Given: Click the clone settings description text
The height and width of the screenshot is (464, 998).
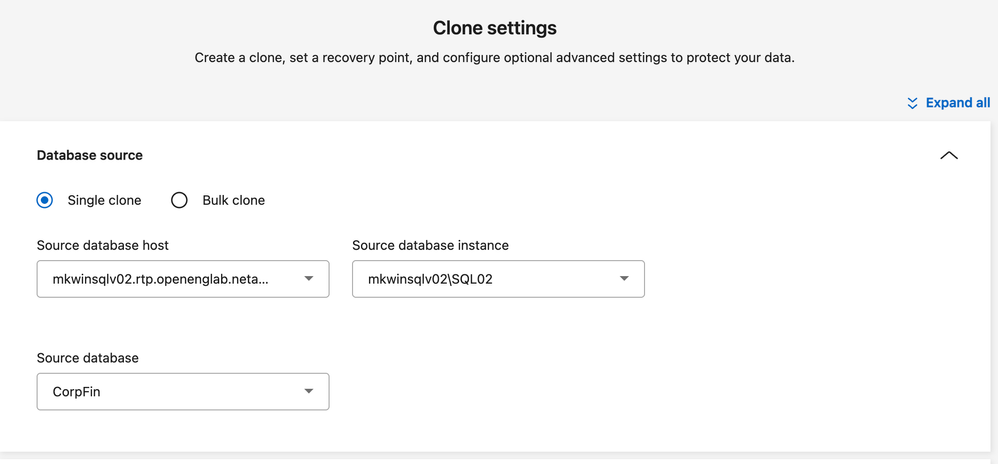Looking at the screenshot, I should (x=494, y=58).
